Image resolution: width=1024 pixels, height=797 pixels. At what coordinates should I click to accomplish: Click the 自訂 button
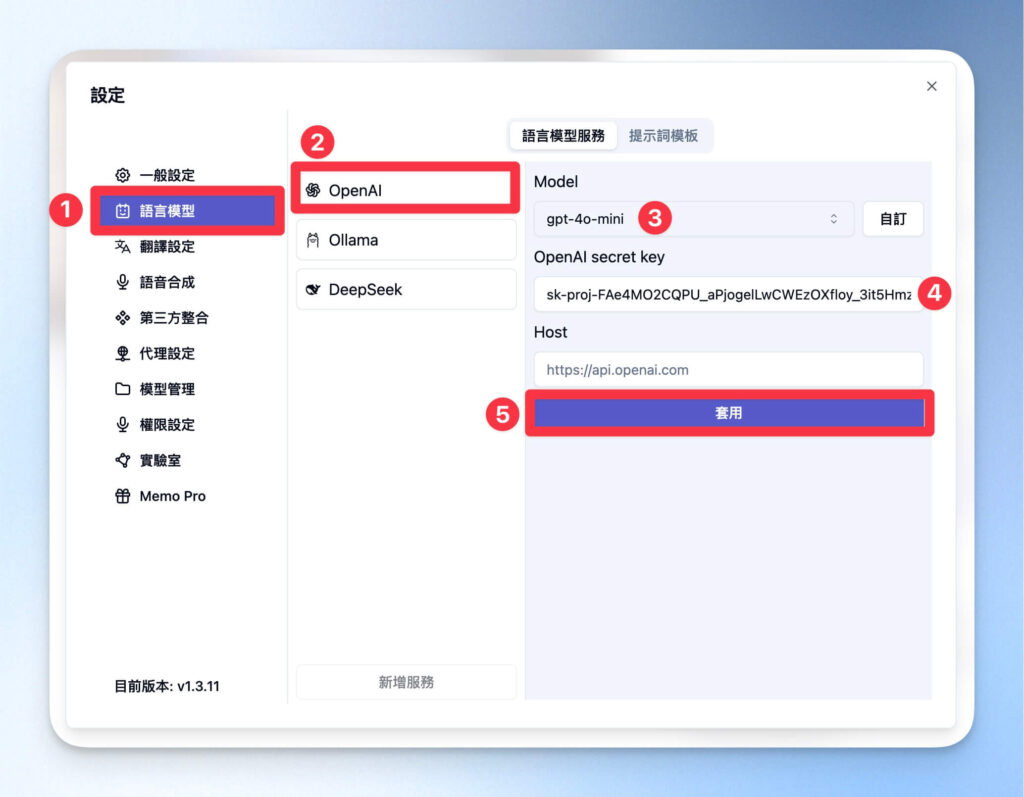[x=893, y=219]
